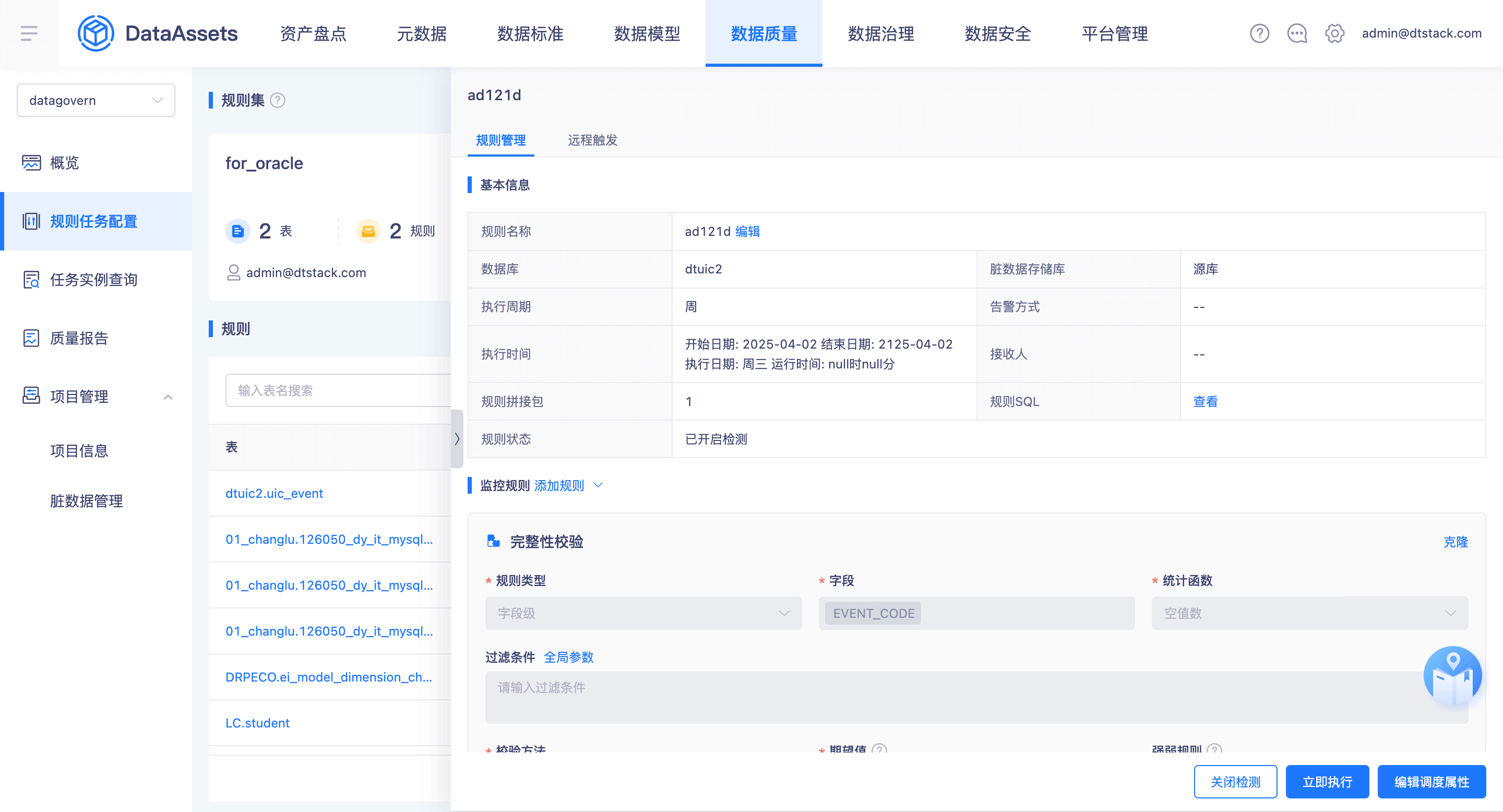Click the 添加规则 link

(x=559, y=485)
